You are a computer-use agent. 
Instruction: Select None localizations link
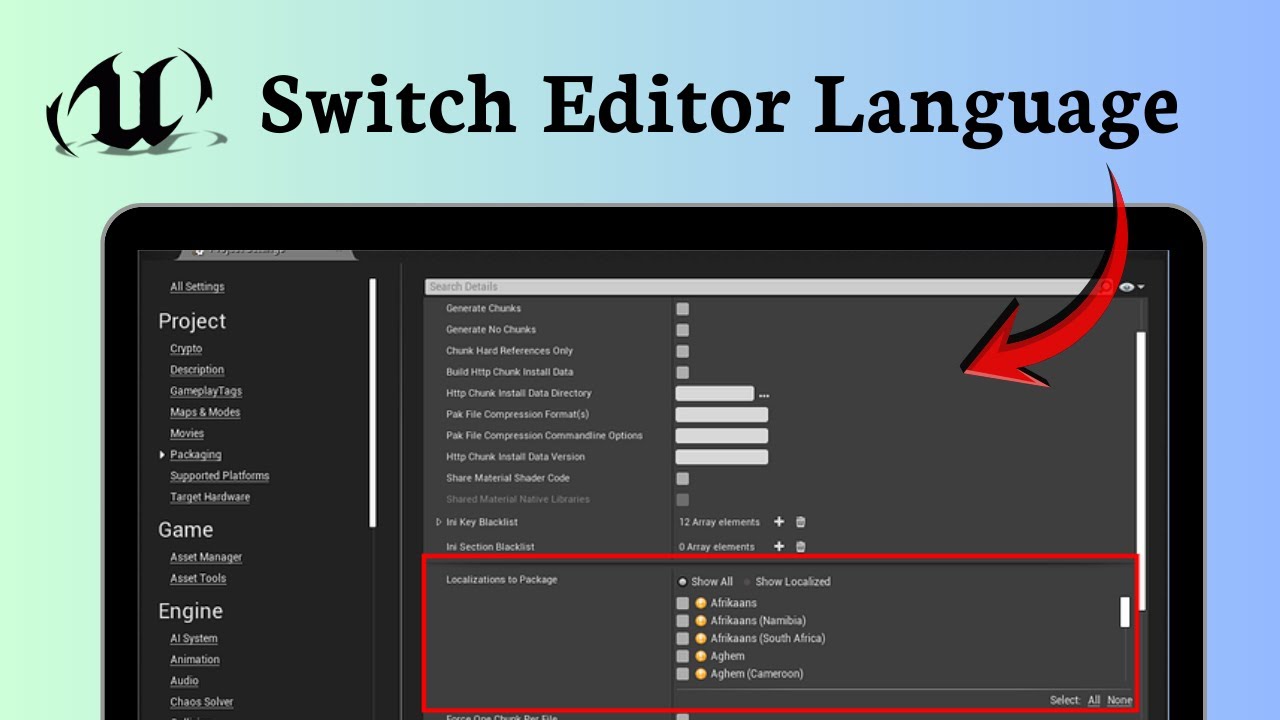tap(1120, 700)
